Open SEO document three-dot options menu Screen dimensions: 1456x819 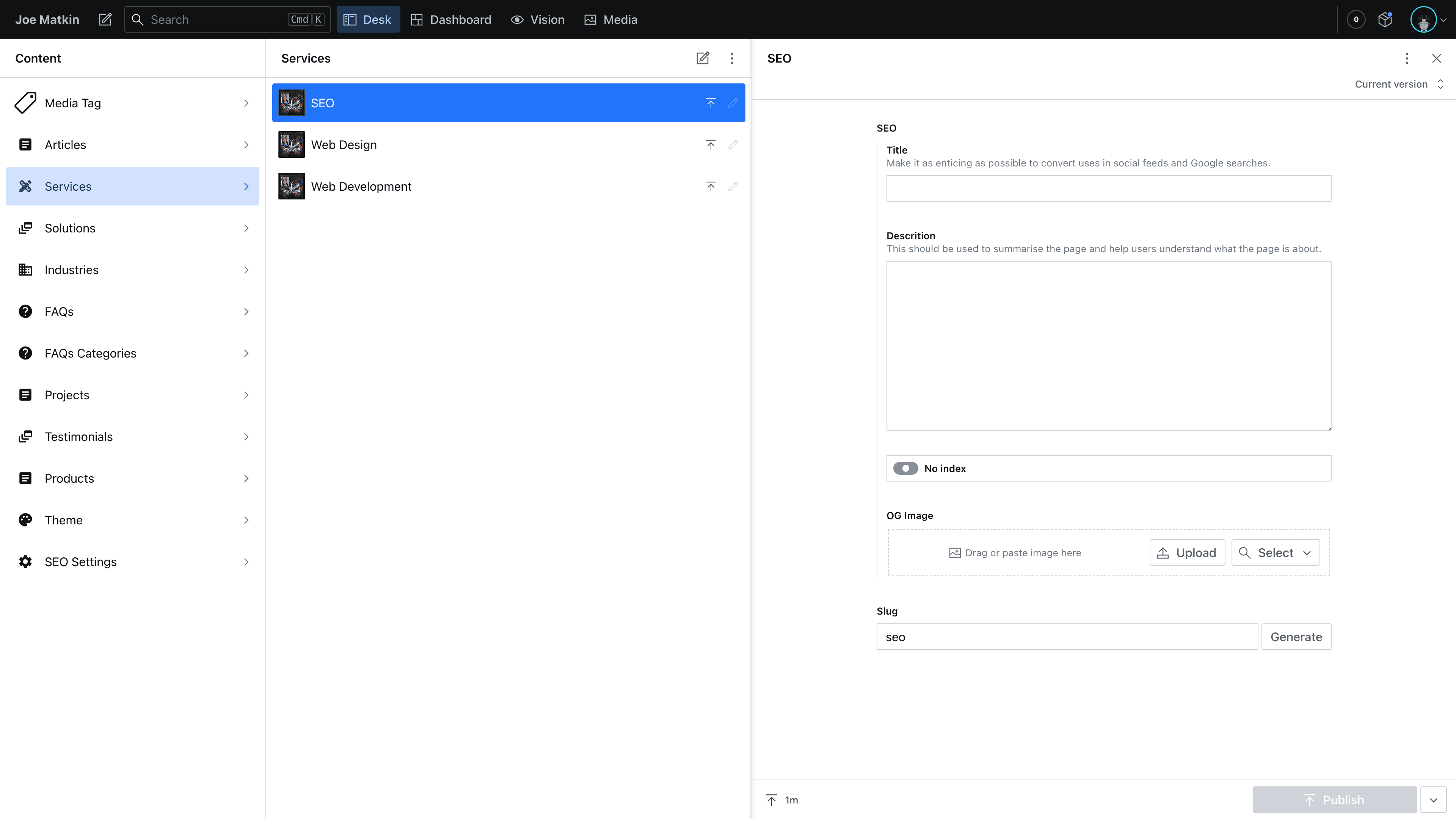[1407, 58]
